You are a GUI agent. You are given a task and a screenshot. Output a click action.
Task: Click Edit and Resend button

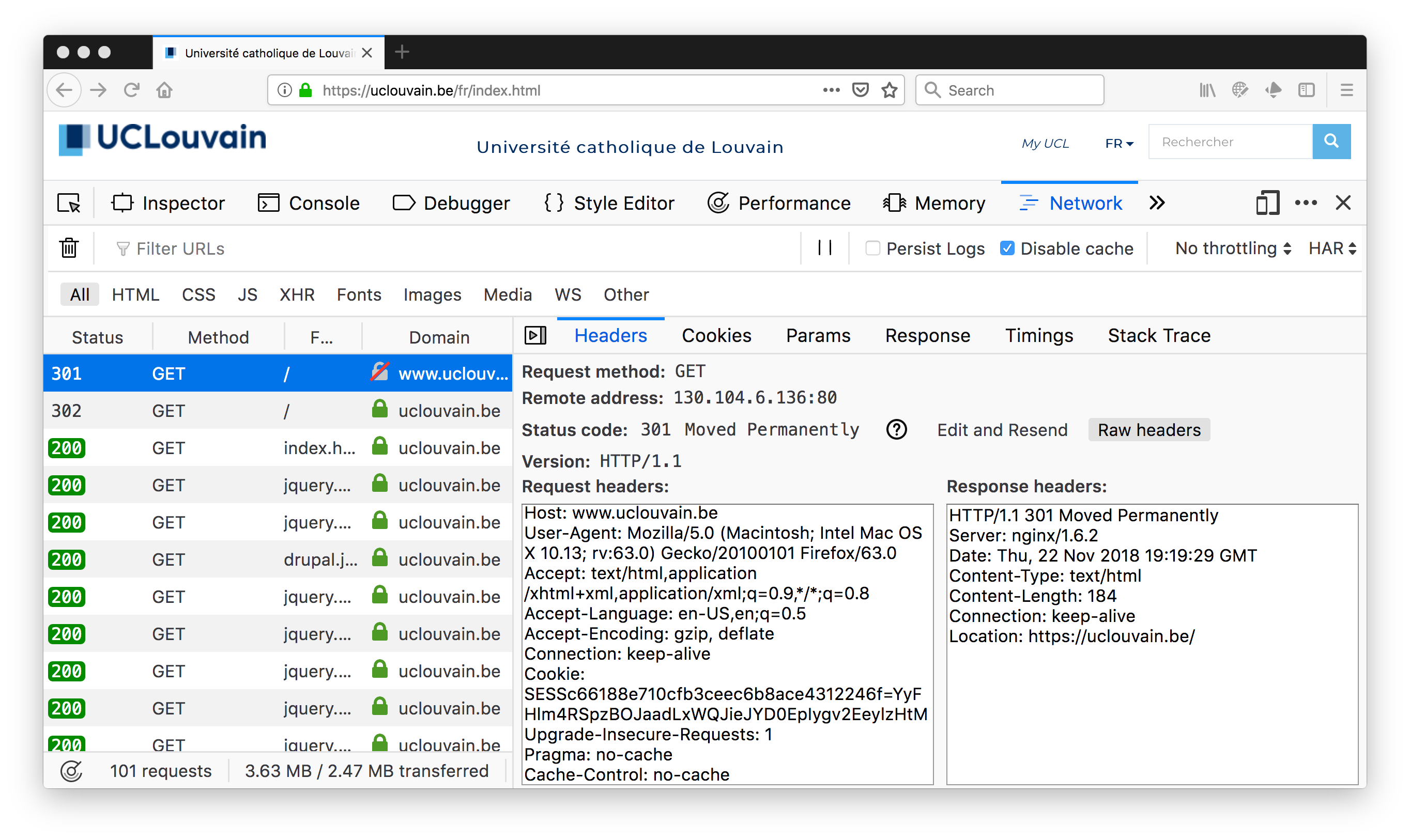[1002, 430]
